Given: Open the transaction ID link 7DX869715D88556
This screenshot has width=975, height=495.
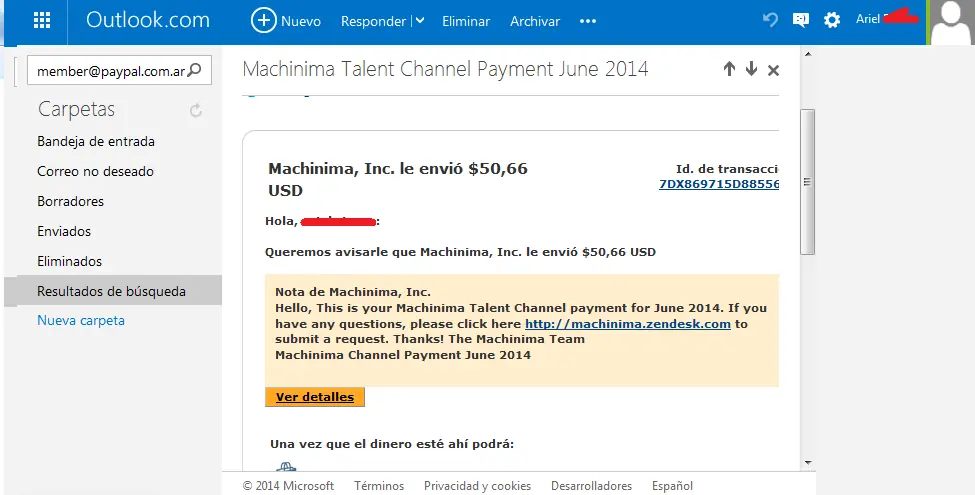Looking at the screenshot, I should click(719, 184).
